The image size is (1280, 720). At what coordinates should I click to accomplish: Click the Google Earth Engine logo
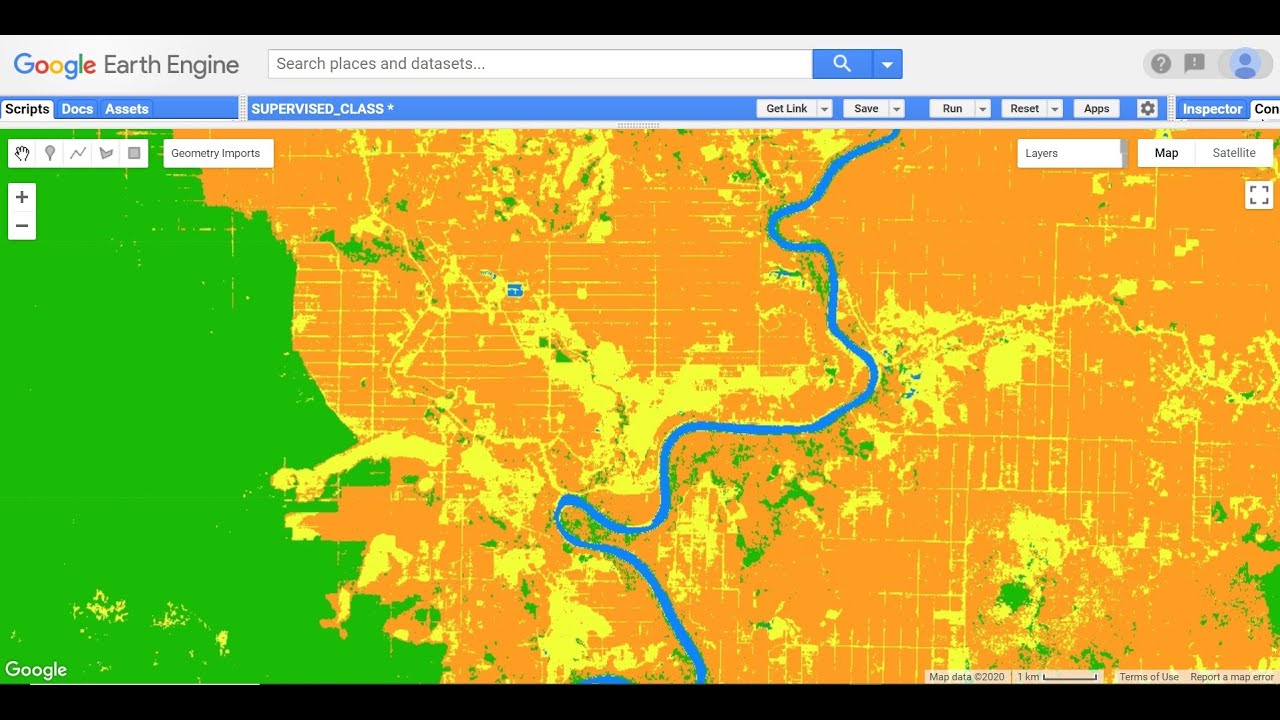click(x=126, y=65)
